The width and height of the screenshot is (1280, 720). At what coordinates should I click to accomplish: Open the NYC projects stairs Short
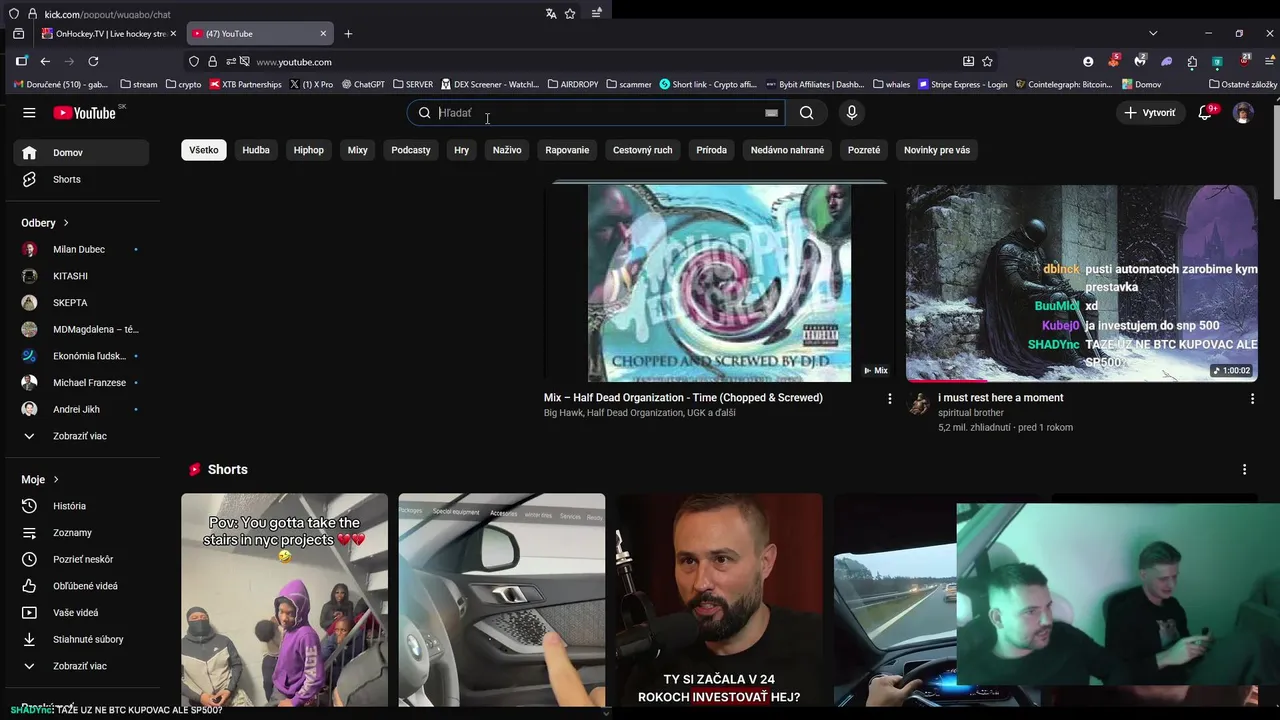pos(284,600)
